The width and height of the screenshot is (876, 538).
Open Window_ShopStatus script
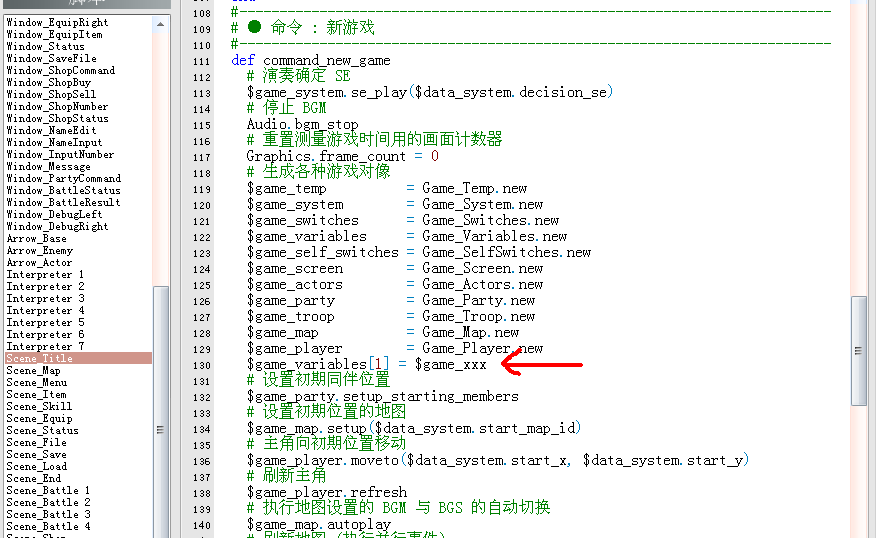click(57, 118)
